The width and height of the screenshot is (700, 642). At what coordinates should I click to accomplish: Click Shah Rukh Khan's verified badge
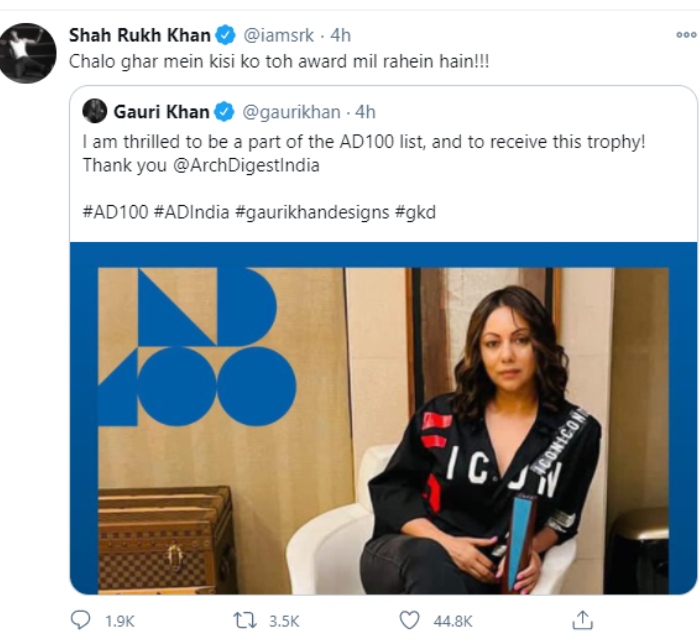225,35
